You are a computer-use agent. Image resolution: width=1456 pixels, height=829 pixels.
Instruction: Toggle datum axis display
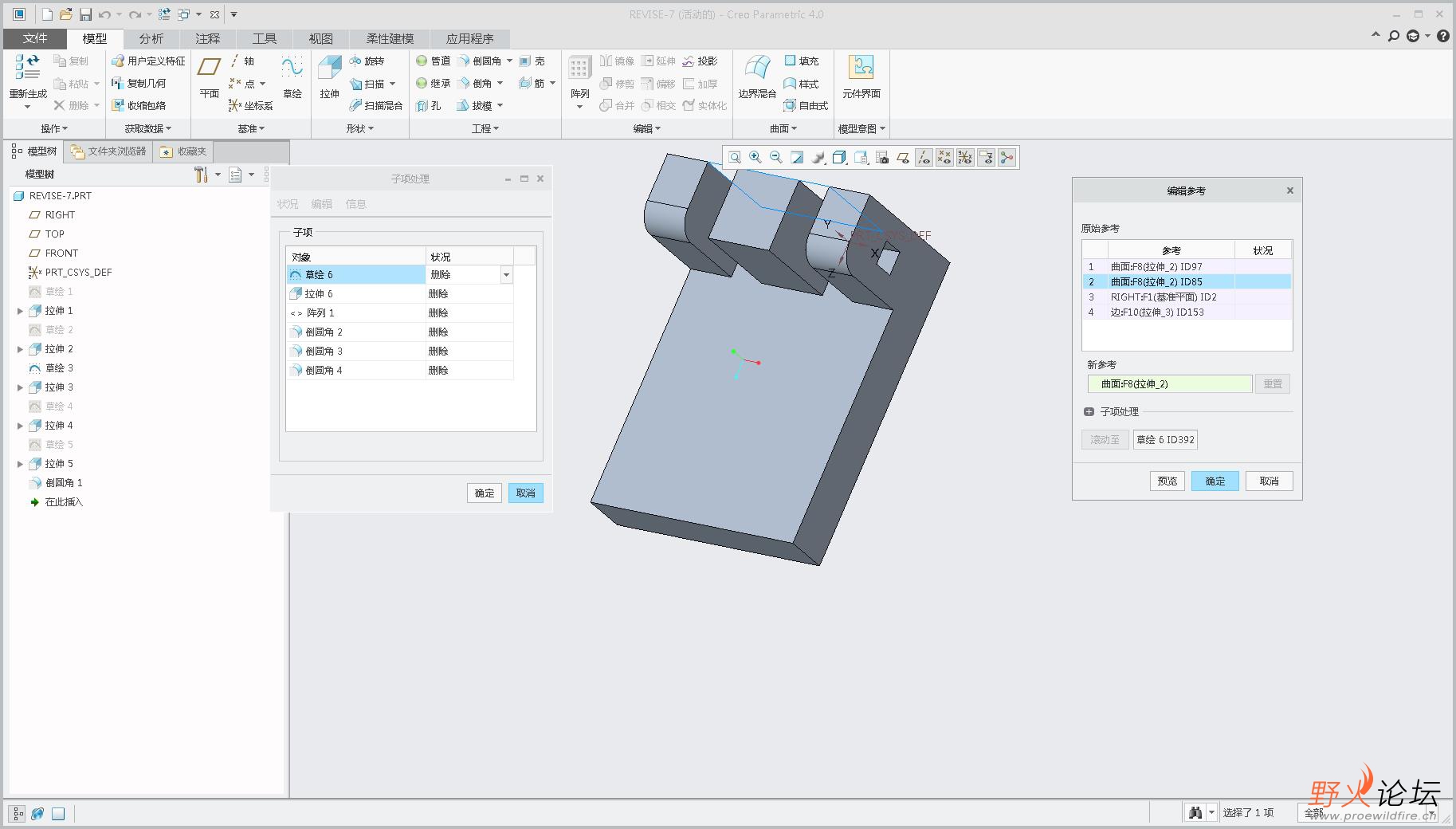924,158
